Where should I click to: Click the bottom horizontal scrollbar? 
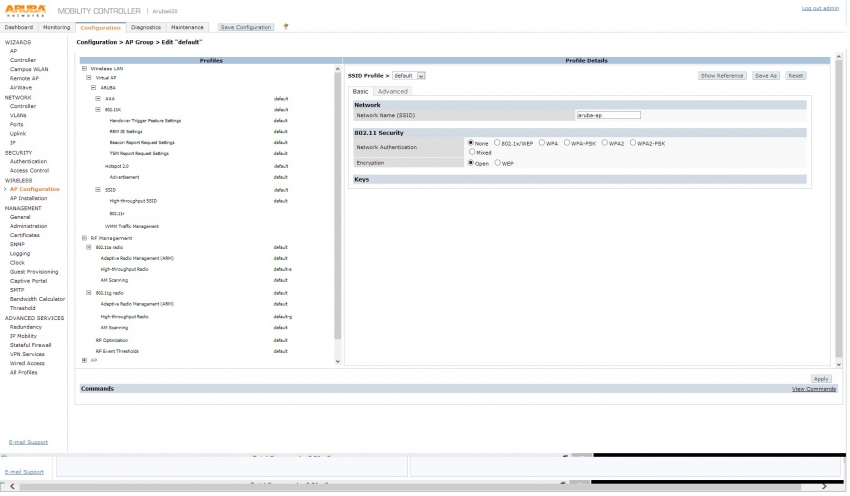pos(418,487)
